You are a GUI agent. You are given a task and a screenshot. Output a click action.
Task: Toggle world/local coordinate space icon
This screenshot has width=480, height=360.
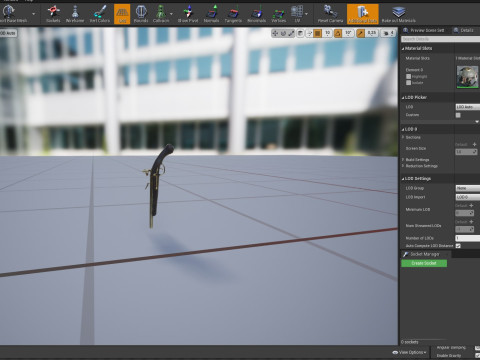[300, 33]
